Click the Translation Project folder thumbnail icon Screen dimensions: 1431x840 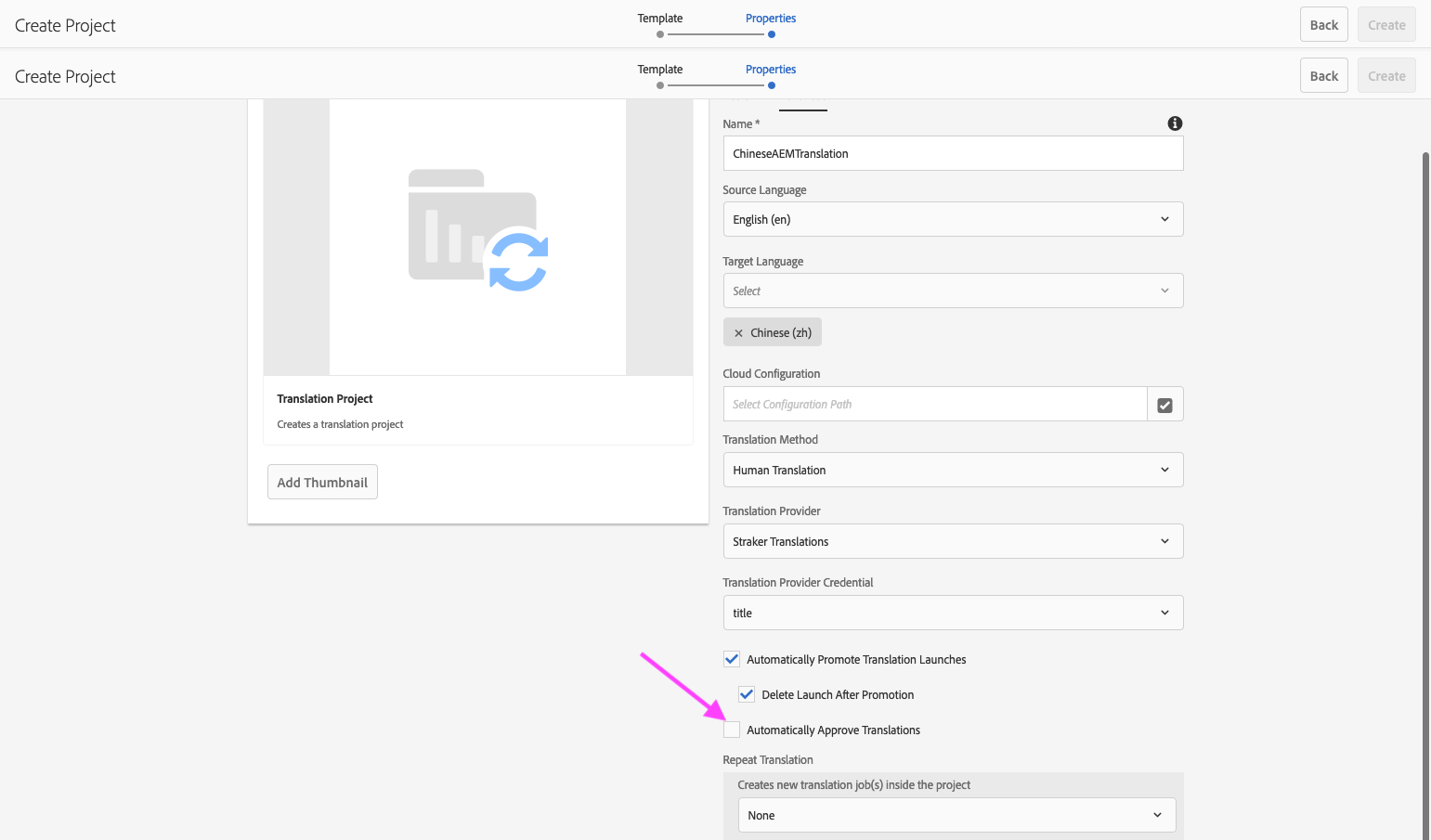coord(478,230)
